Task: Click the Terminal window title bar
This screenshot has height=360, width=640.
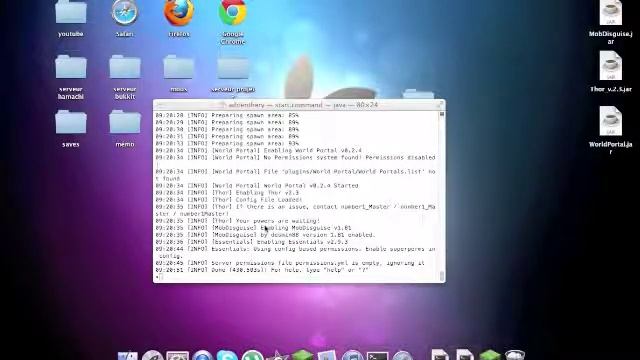Action: pyautogui.click(x=299, y=105)
